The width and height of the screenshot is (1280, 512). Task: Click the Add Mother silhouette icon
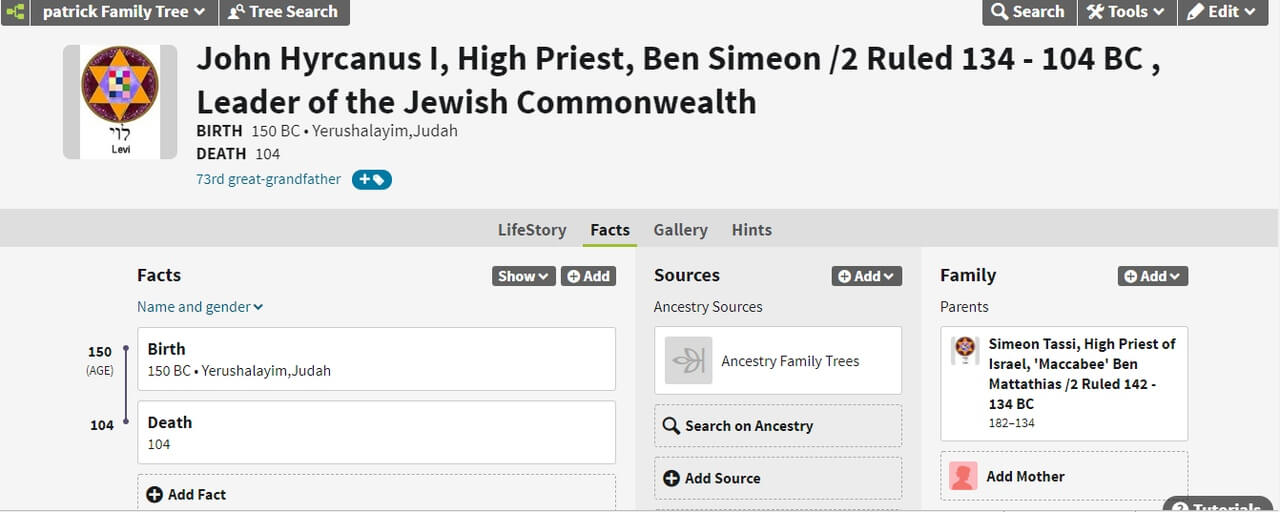(963, 476)
